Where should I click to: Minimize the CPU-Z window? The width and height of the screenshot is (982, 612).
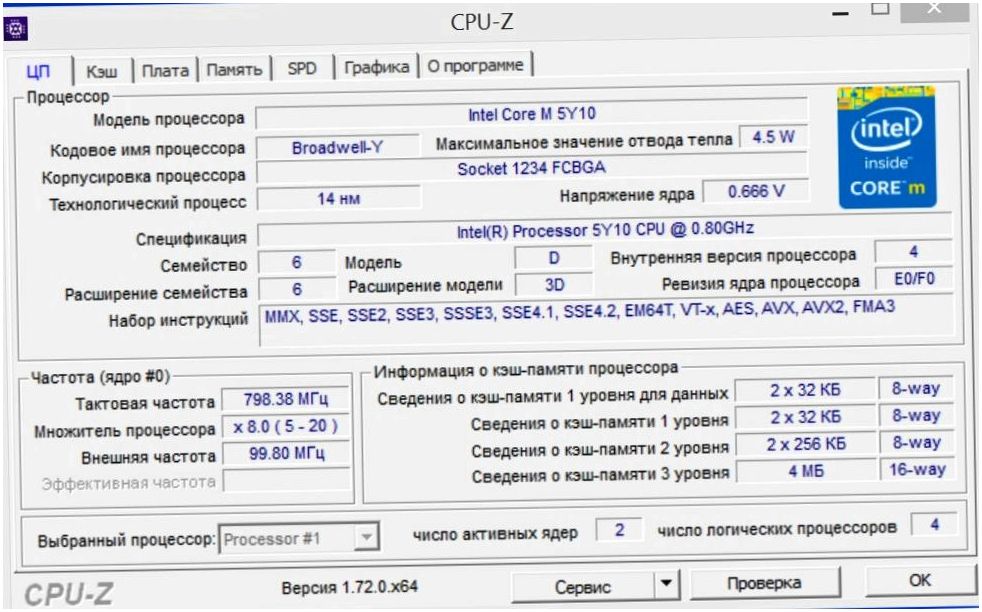click(841, 11)
